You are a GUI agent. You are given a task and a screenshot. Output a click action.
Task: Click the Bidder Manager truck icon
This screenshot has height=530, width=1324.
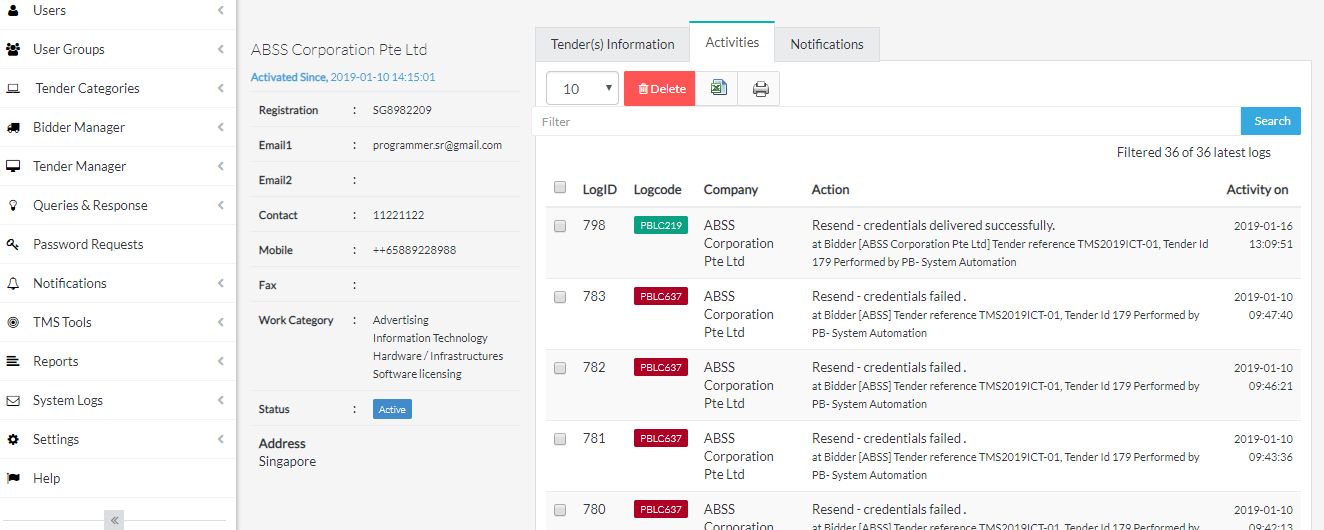tap(13, 128)
